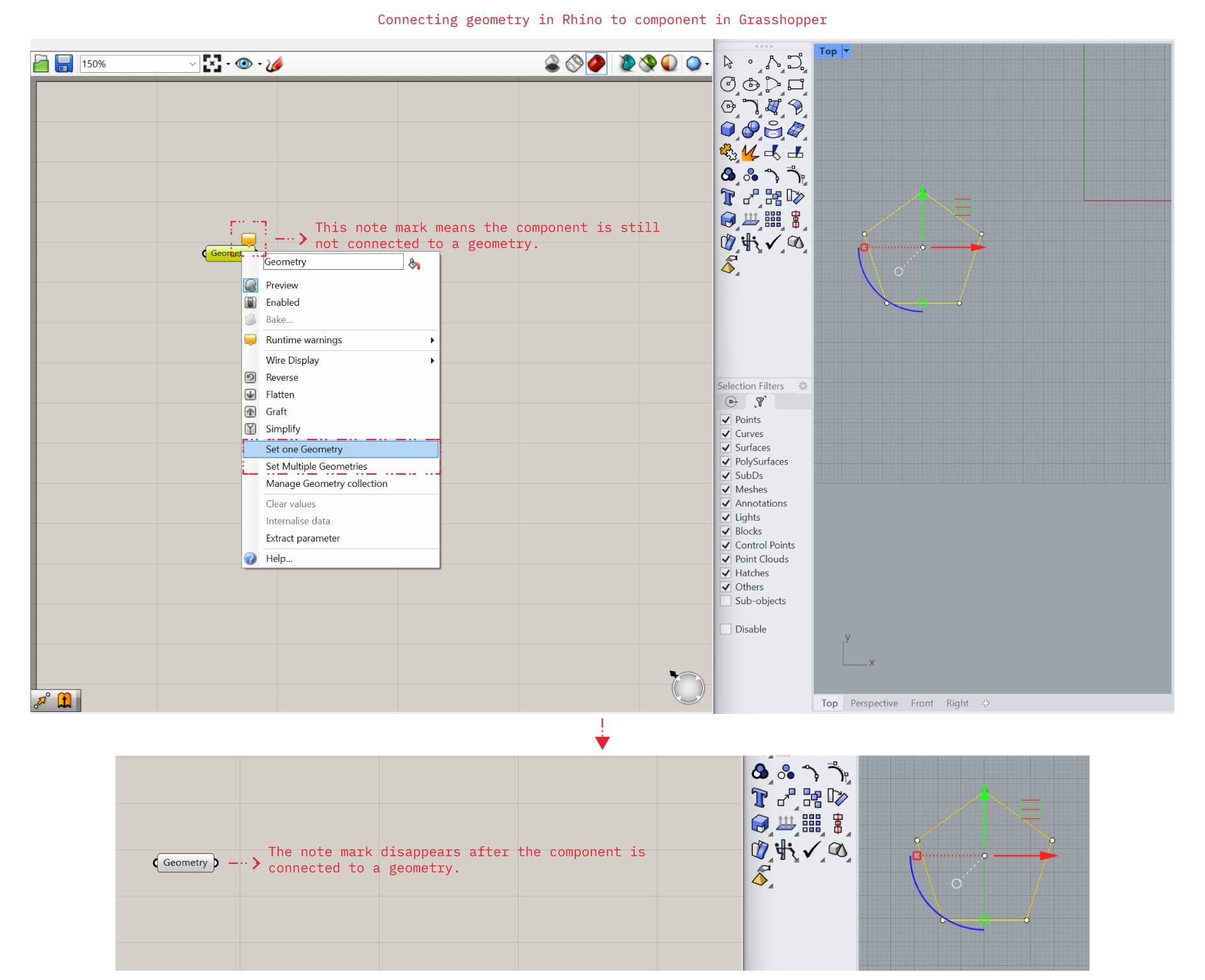1205x980 pixels.
Task: Click the solid box creation icon
Action: 728,130
